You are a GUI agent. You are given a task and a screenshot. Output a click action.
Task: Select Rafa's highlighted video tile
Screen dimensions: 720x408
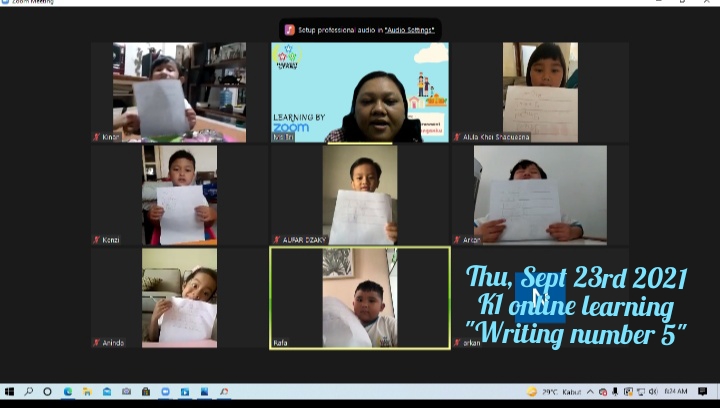[360, 298]
